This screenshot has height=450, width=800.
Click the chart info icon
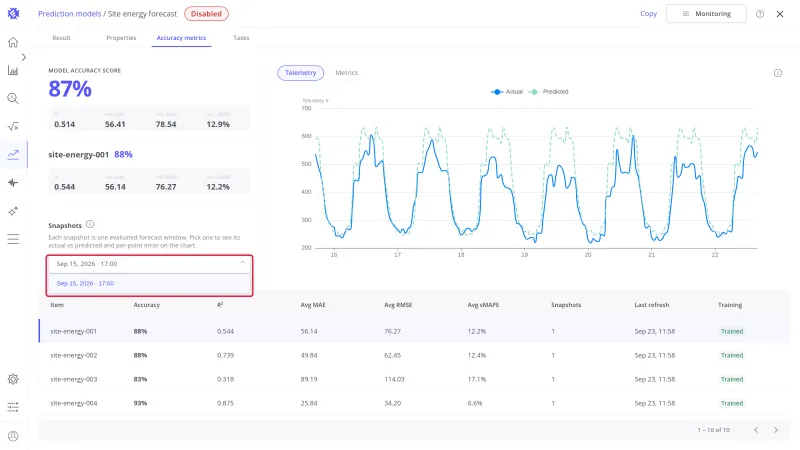coord(778,73)
